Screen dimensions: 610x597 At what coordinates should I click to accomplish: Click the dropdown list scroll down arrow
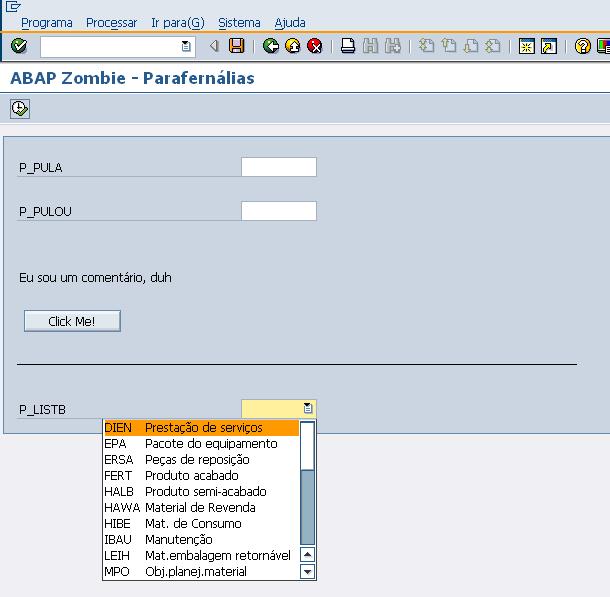308,572
